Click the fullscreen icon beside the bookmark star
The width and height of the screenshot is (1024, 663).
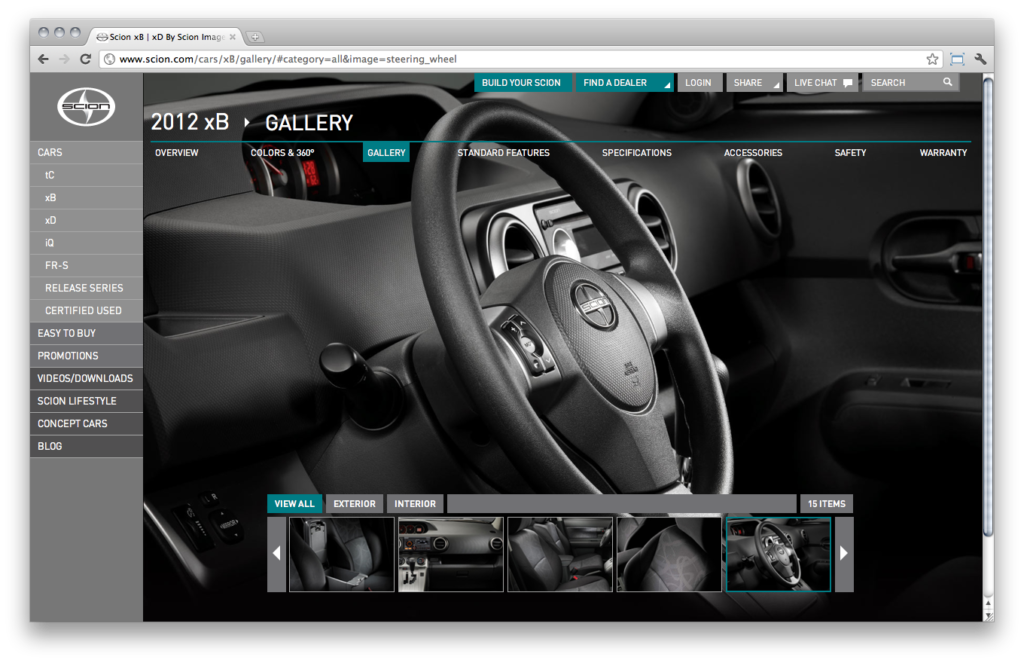(957, 59)
